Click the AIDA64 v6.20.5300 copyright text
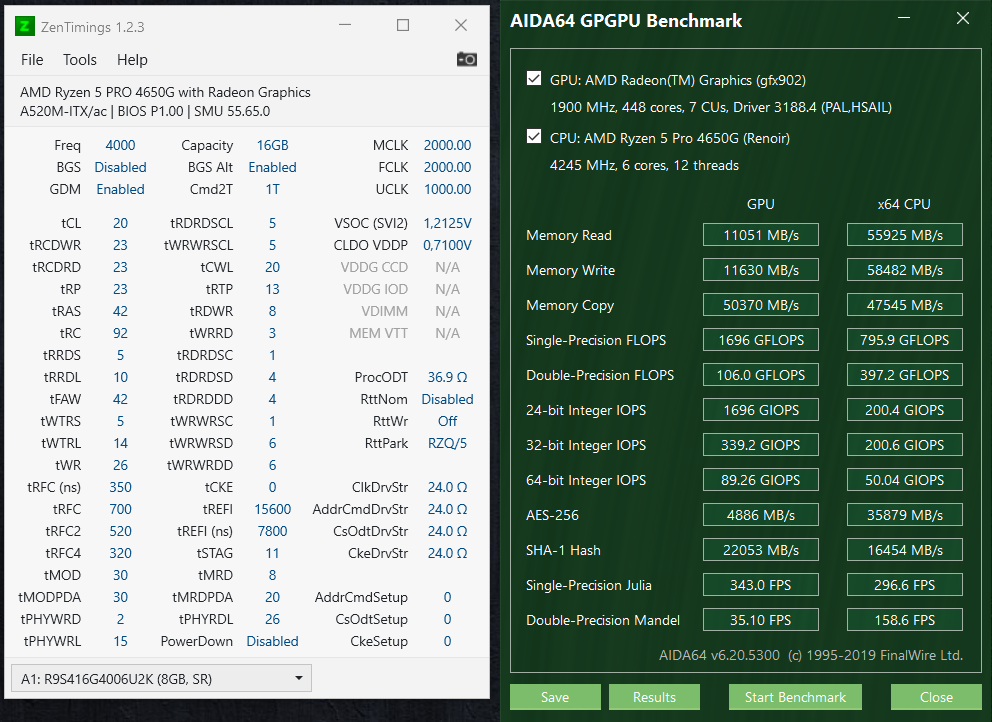 811,655
